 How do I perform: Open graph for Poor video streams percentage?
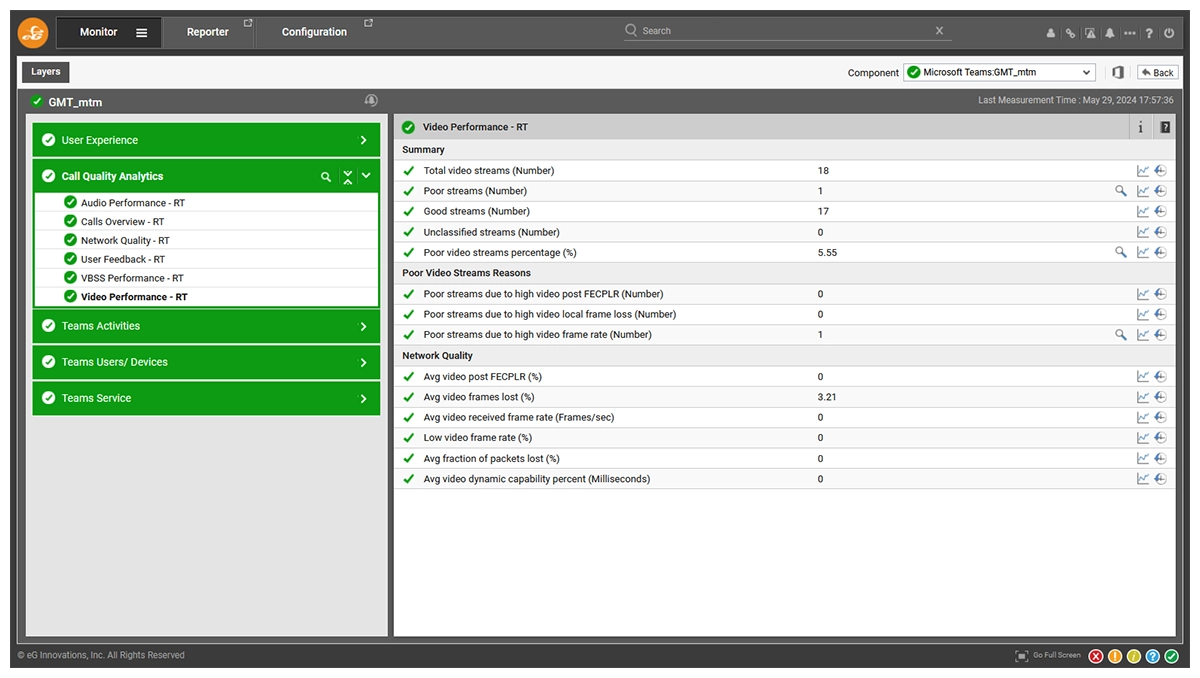[x=1143, y=253]
